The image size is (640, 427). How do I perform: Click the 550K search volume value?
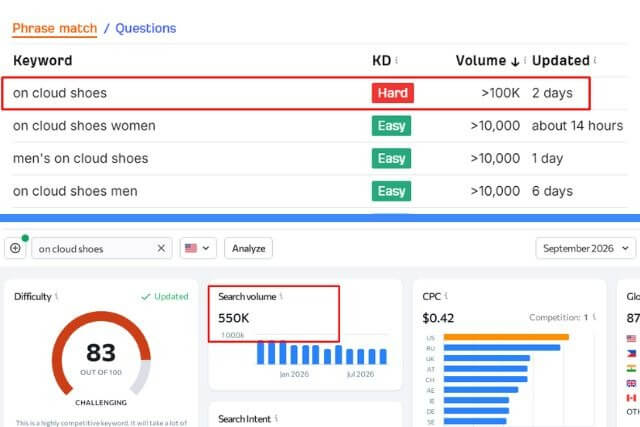click(233, 318)
